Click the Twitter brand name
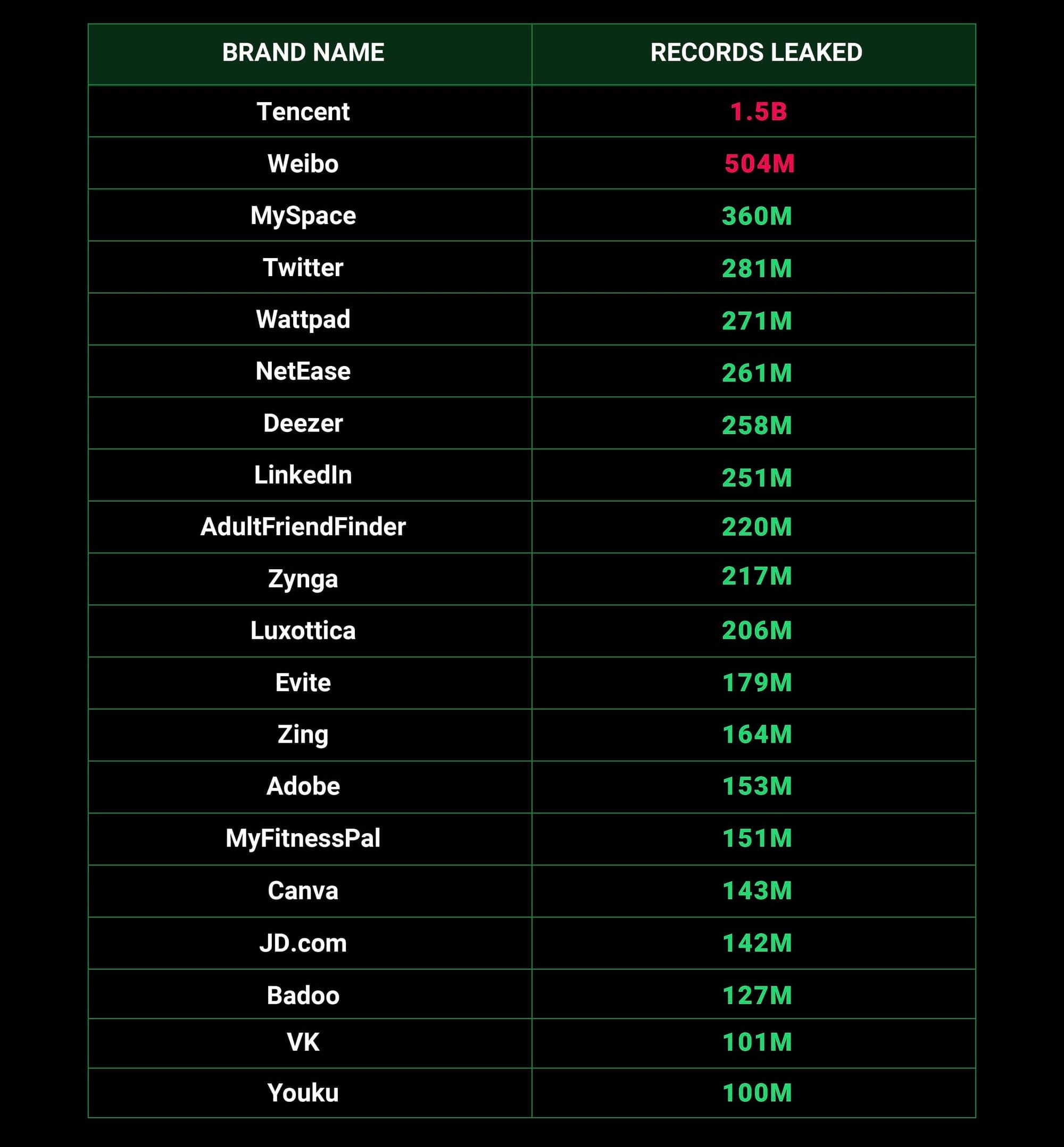Viewport: 1064px width, 1147px height. (x=303, y=268)
